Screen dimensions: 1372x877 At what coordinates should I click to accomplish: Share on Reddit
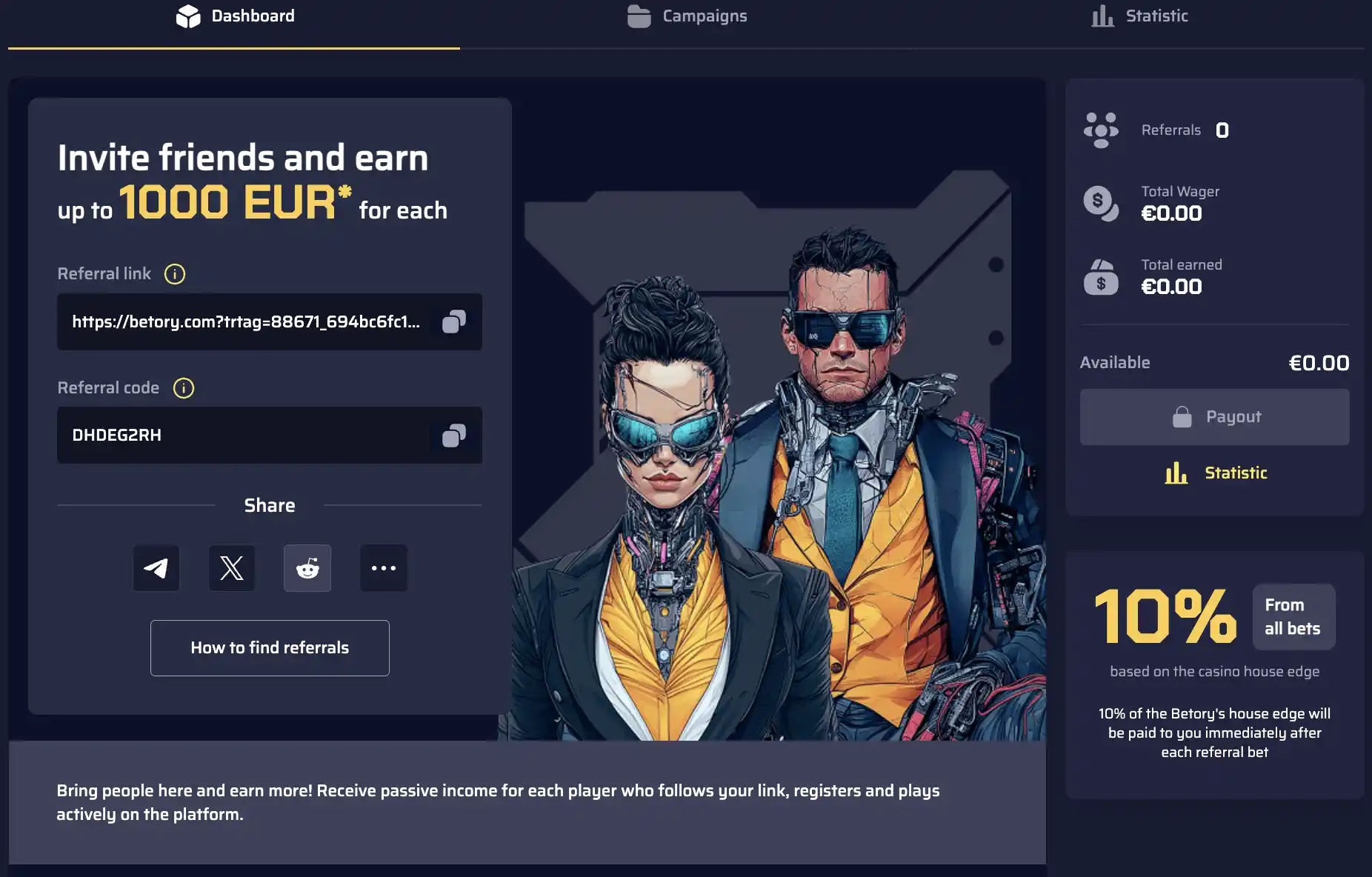307,568
